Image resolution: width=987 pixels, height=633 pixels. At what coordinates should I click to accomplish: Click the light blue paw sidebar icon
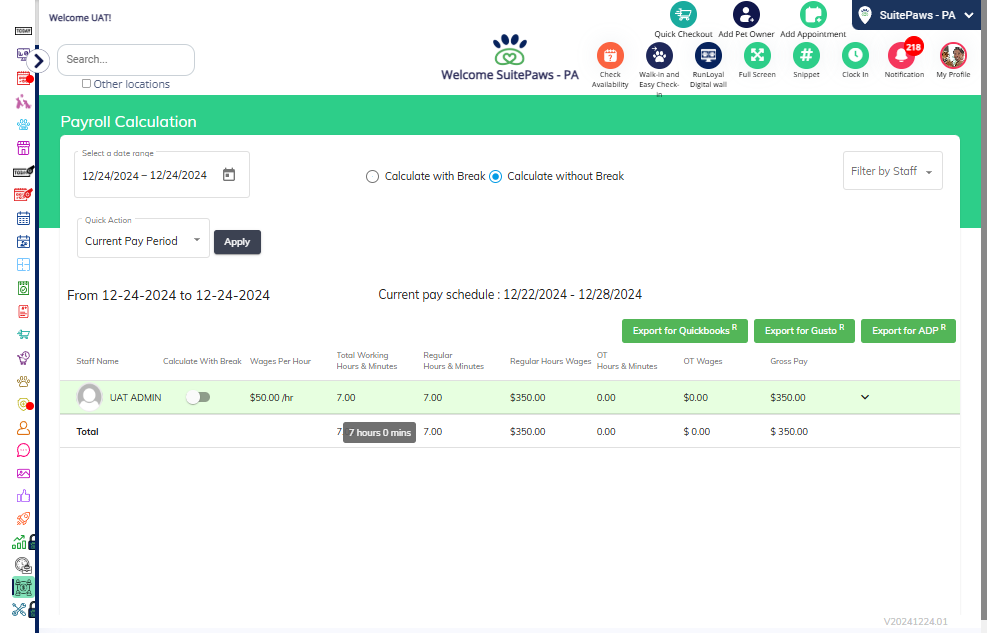click(23, 125)
